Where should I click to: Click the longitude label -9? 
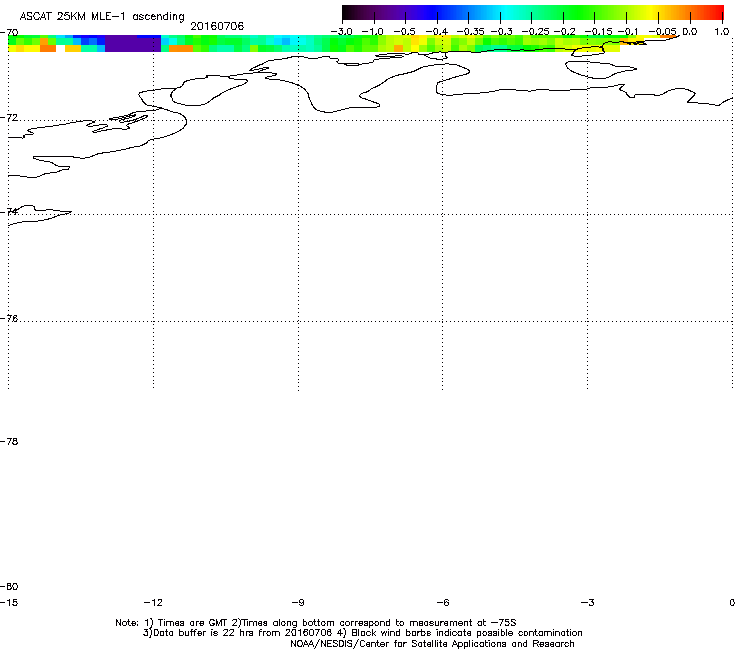(298, 602)
